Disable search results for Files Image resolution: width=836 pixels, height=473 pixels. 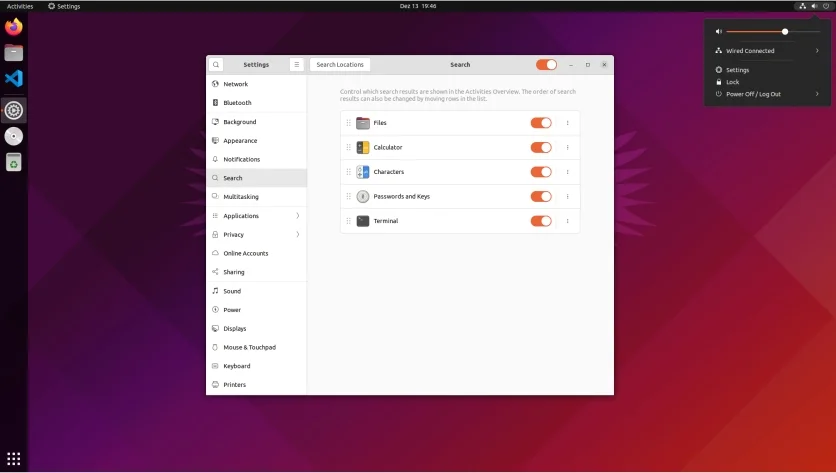[x=541, y=123]
